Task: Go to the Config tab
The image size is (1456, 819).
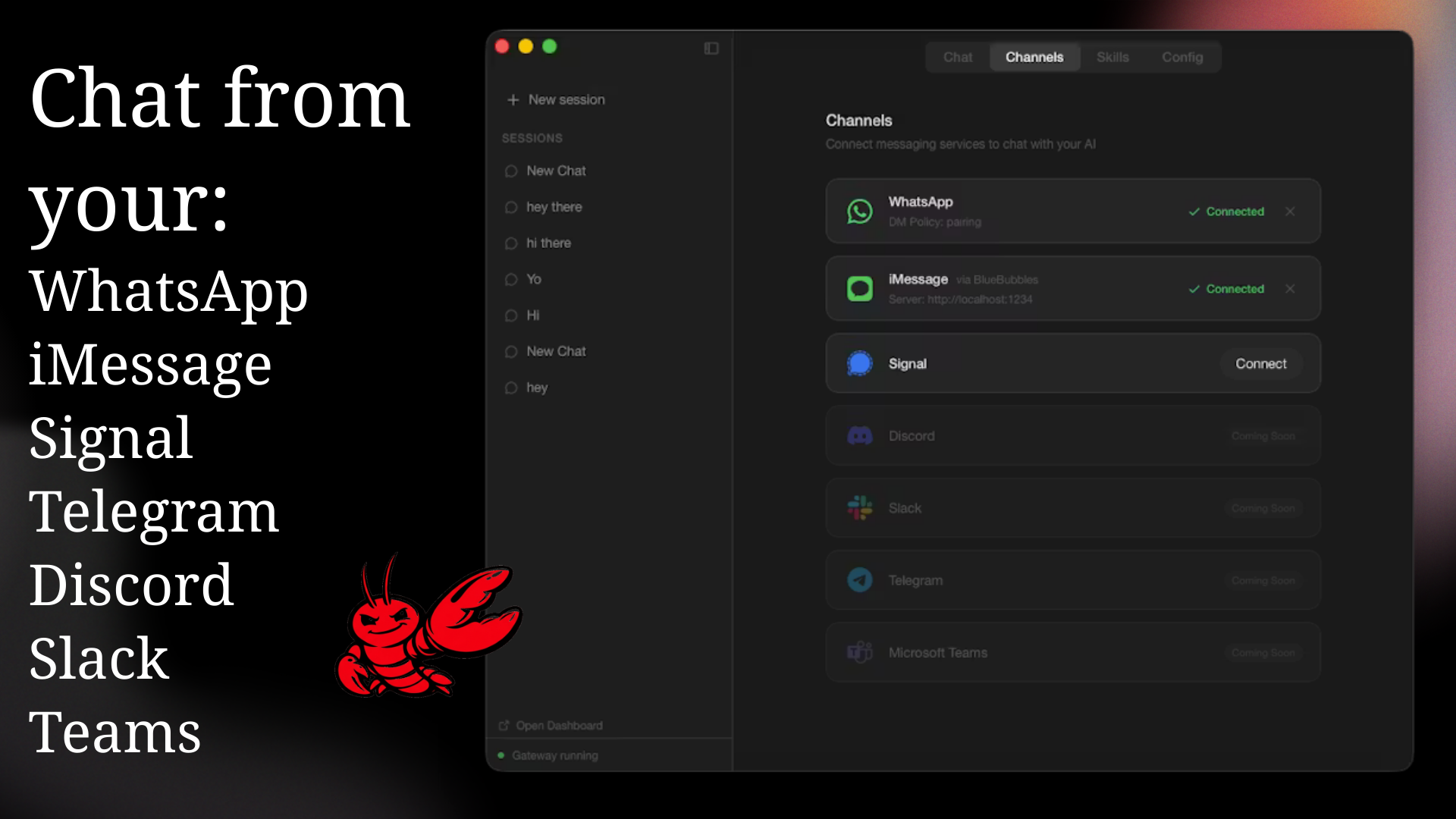Action: (1181, 58)
